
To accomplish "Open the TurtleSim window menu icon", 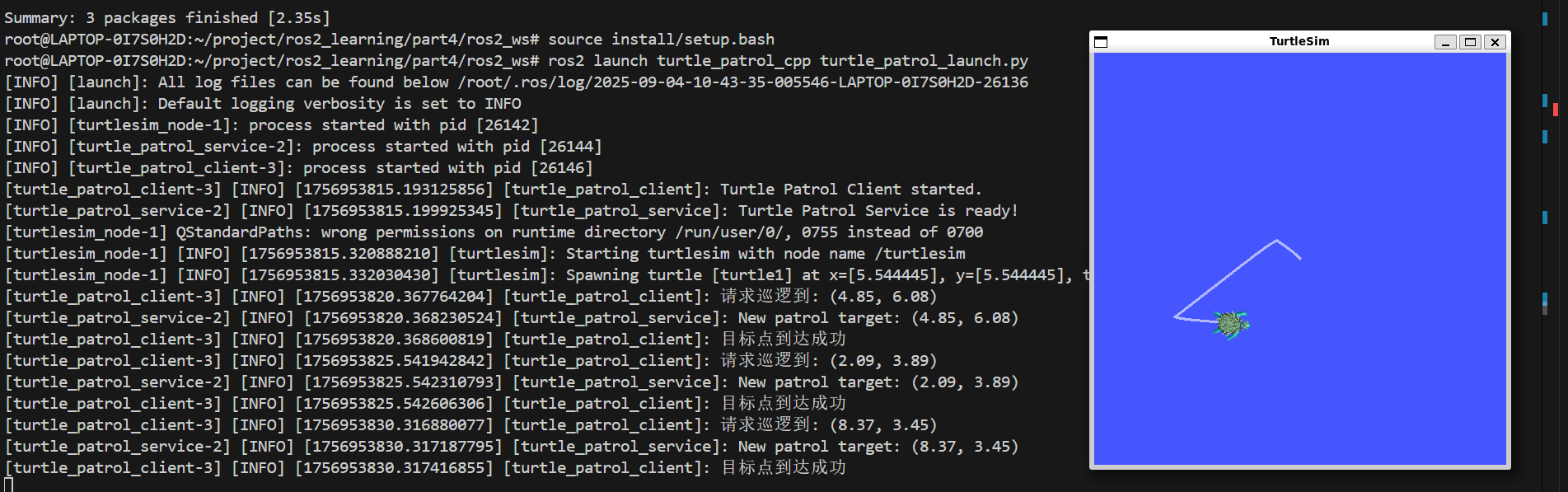I will coord(1101,42).
